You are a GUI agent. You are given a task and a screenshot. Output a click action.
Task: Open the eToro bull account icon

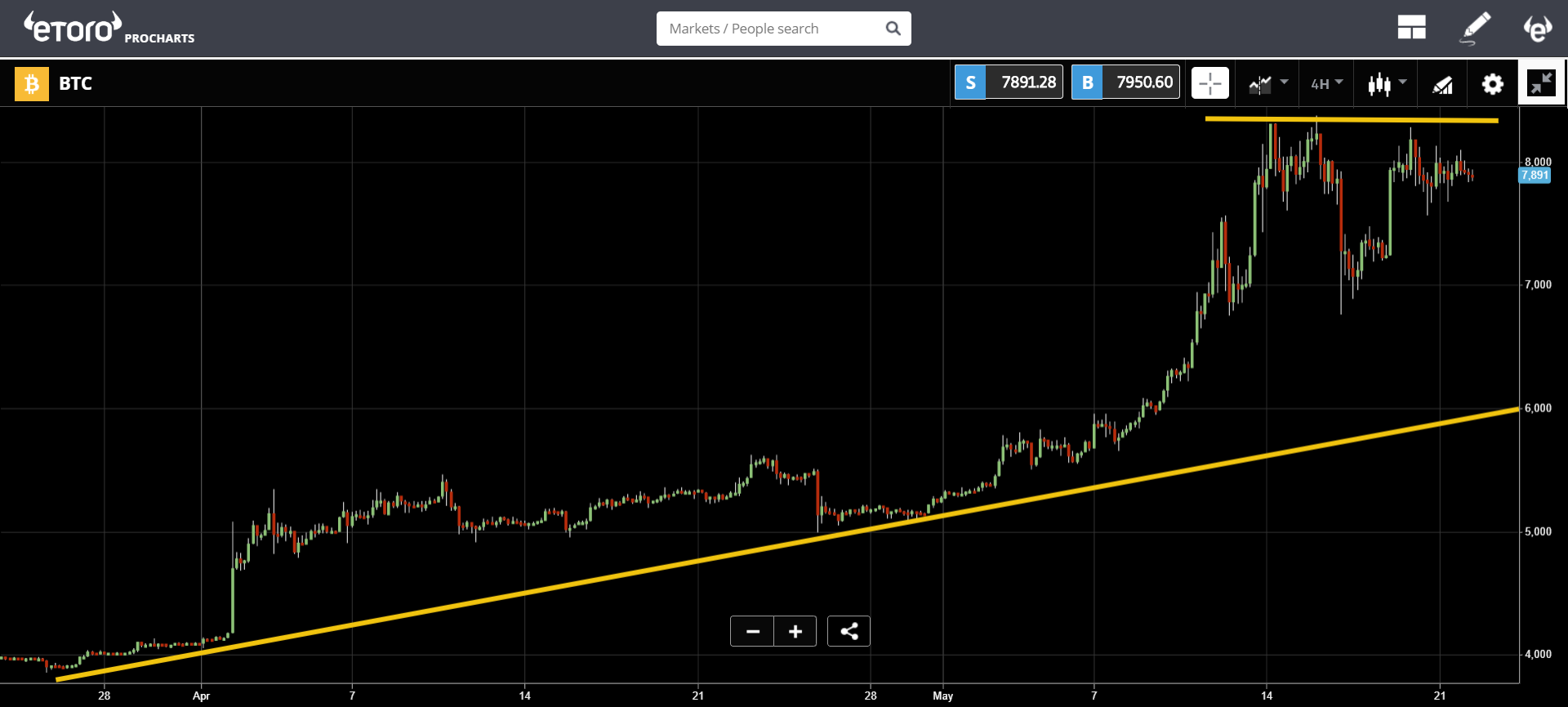point(1537,29)
